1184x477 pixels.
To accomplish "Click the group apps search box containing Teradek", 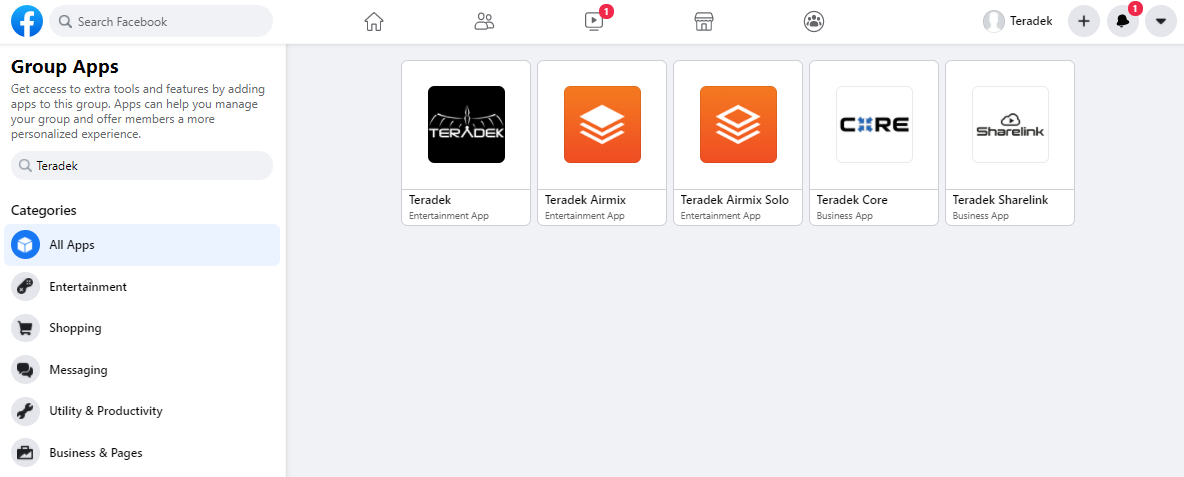I will point(142,166).
